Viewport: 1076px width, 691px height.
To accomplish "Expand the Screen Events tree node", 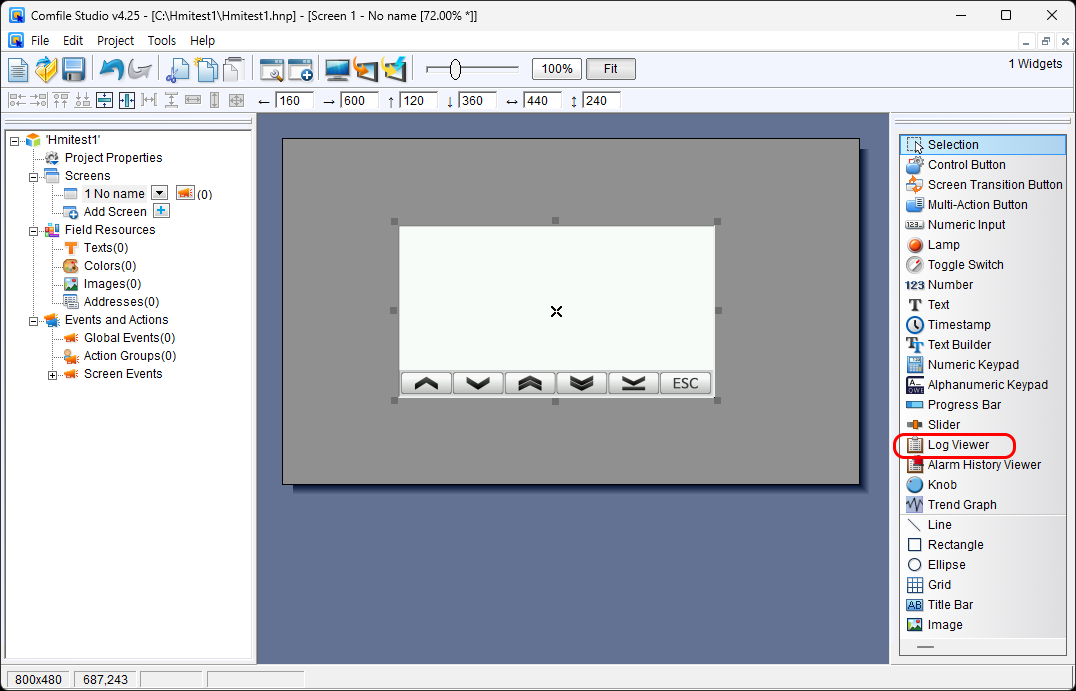I will [53, 375].
